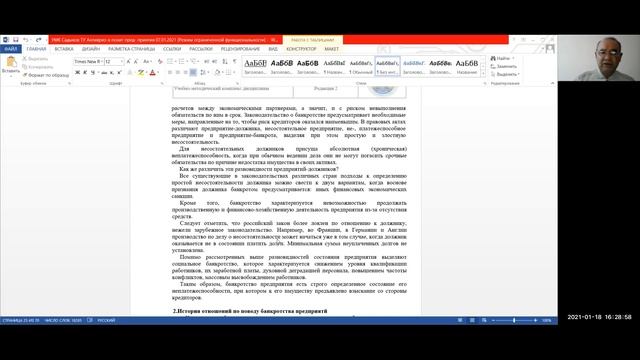The image size is (640, 360).
Task: Switch to the ДИЗАЙН tab
Action: pos(91,49)
